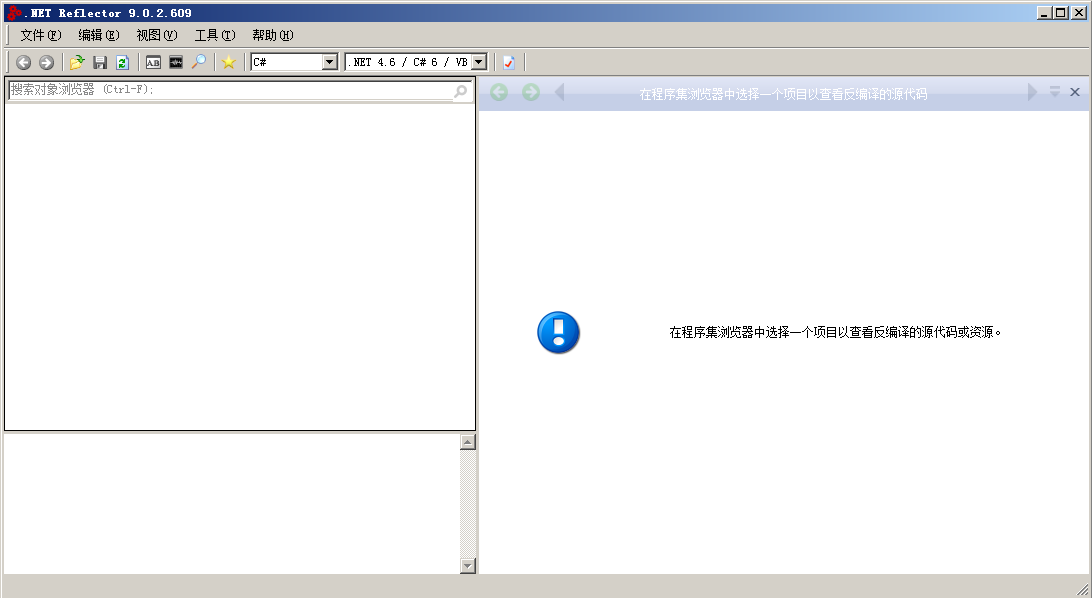
Task: Open the 帮助(H) menu
Action: 272,35
